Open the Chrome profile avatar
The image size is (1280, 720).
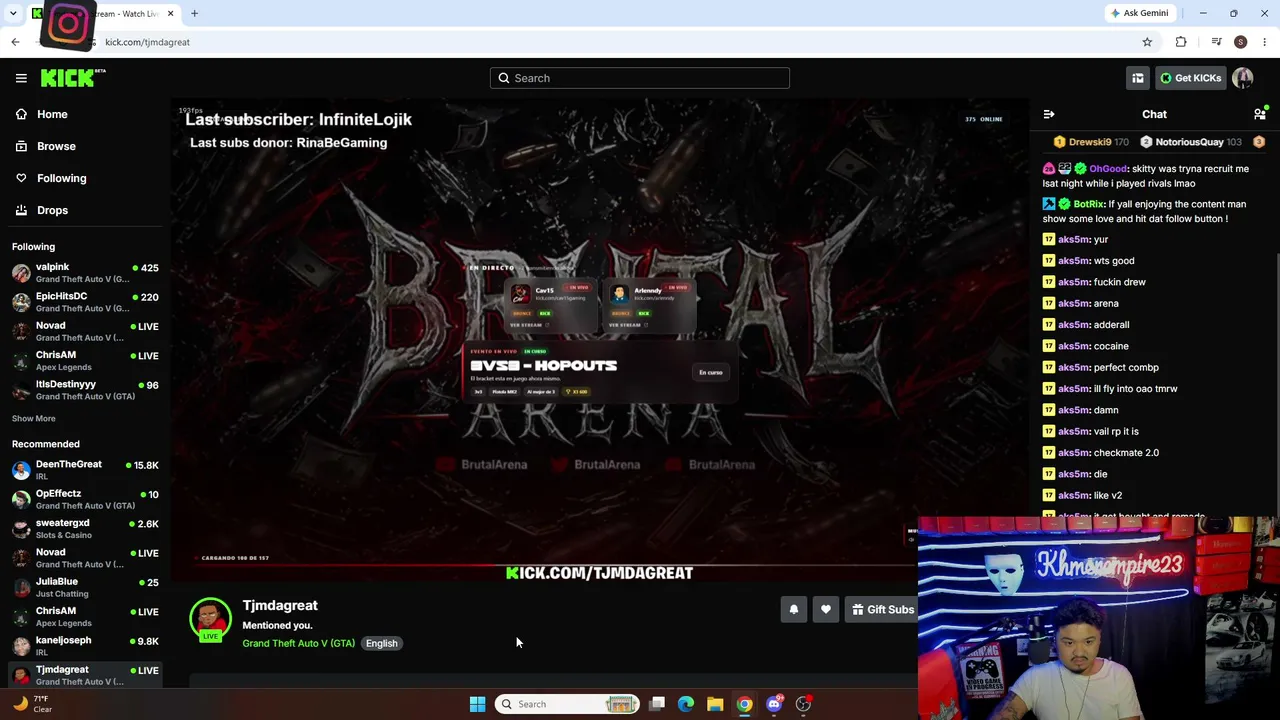click(x=1241, y=42)
